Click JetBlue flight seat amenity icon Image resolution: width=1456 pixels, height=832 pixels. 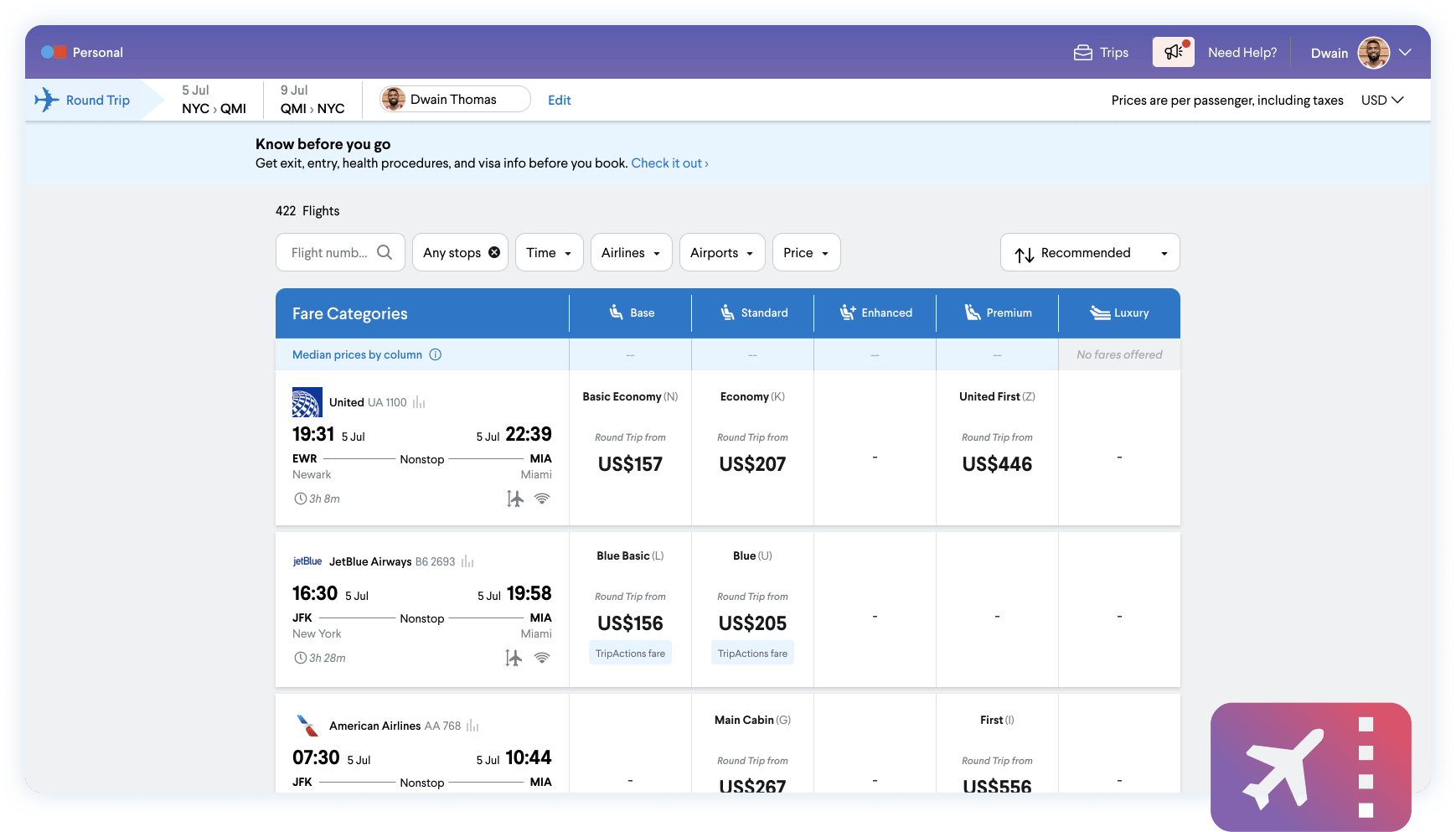(x=514, y=658)
